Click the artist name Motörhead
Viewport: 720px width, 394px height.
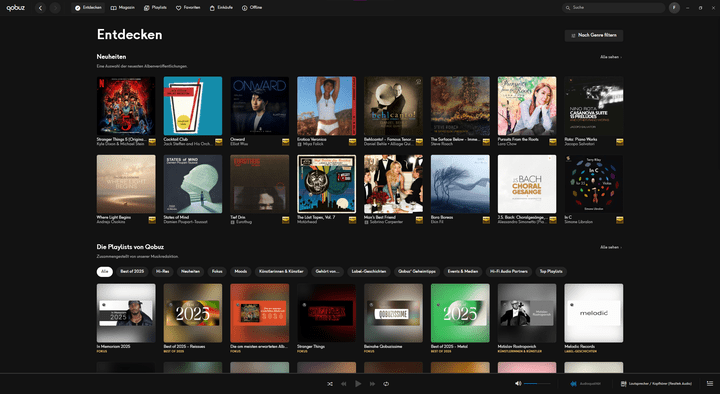click(307, 222)
